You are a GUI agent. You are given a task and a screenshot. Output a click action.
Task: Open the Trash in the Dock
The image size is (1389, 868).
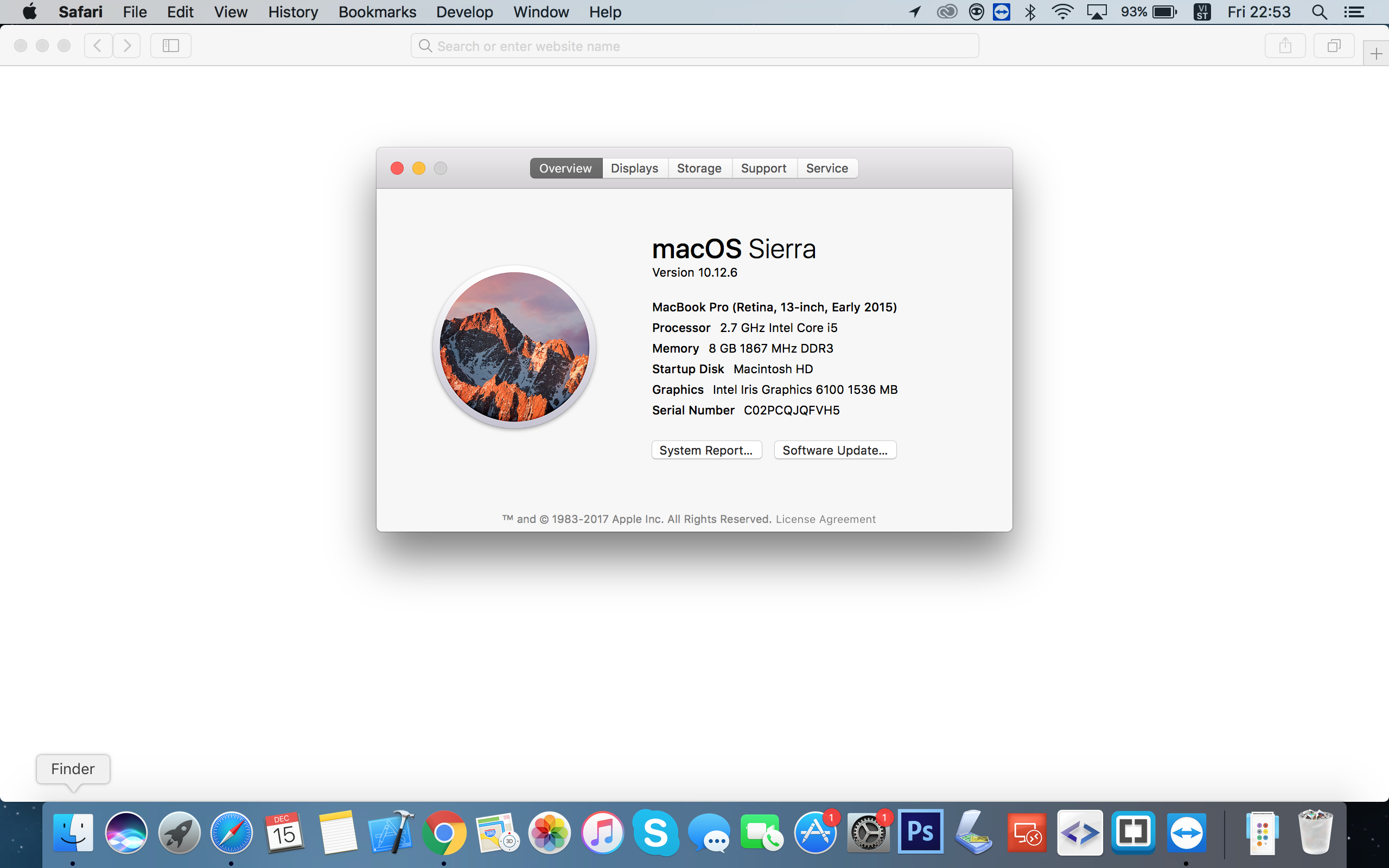click(1315, 832)
